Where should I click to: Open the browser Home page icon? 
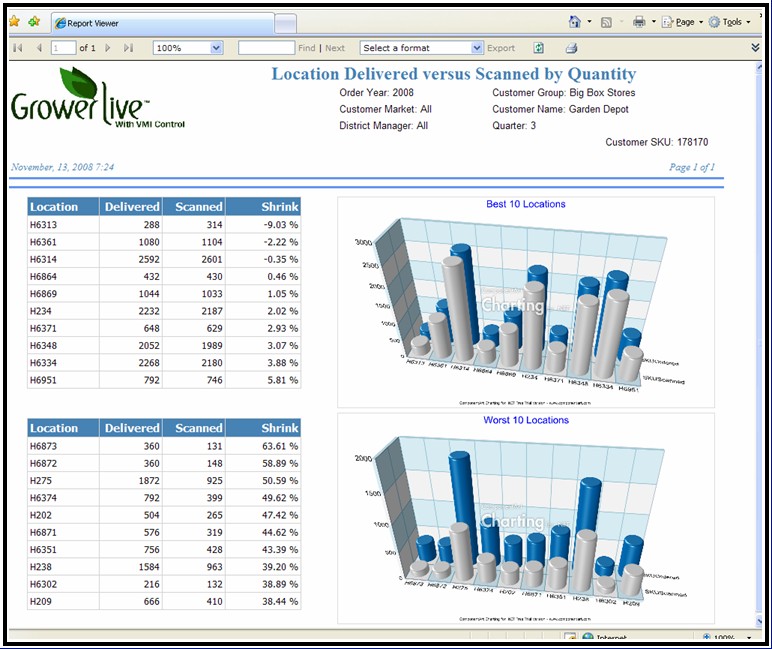(x=574, y=21)
